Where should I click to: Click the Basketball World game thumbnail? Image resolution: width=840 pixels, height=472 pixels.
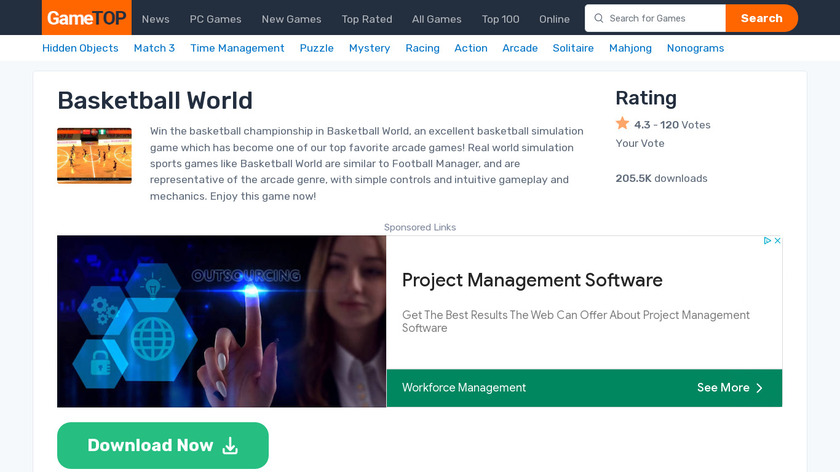point(94,155)
